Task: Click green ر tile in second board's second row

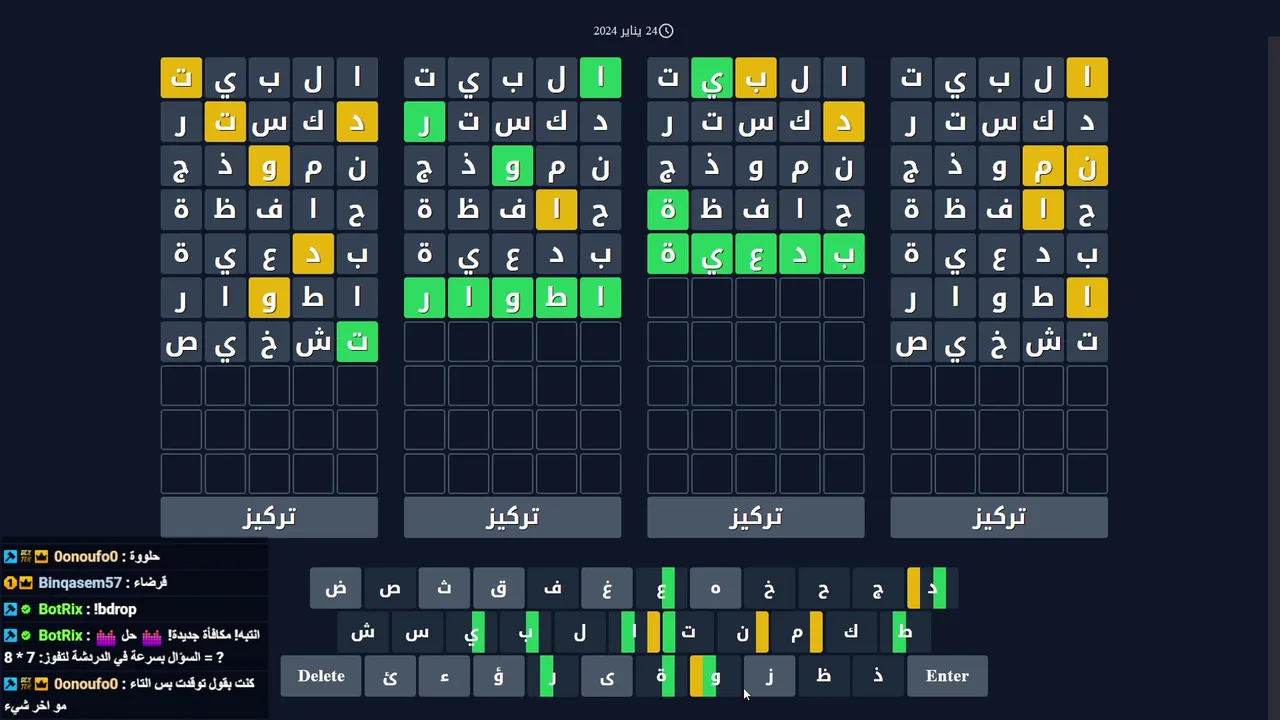Action: (x=424, y=122)
